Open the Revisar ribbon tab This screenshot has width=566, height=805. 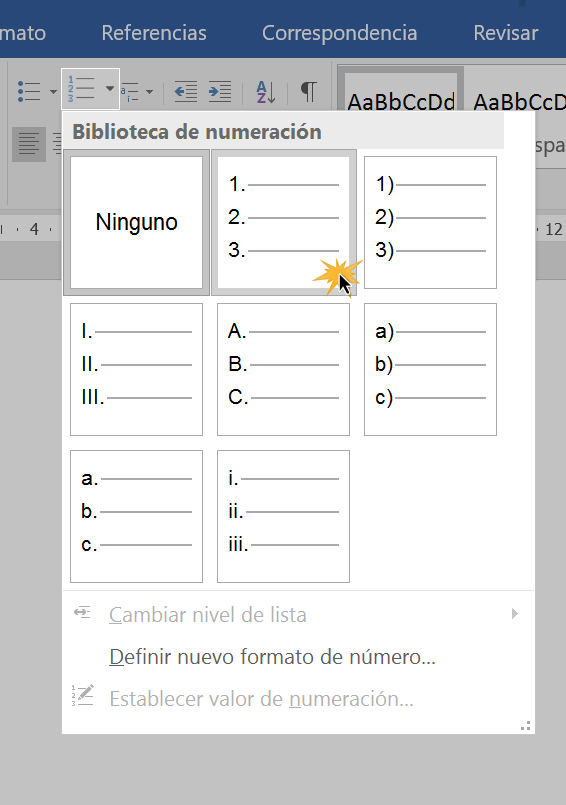pyautogui.click(x=506, y=33)
